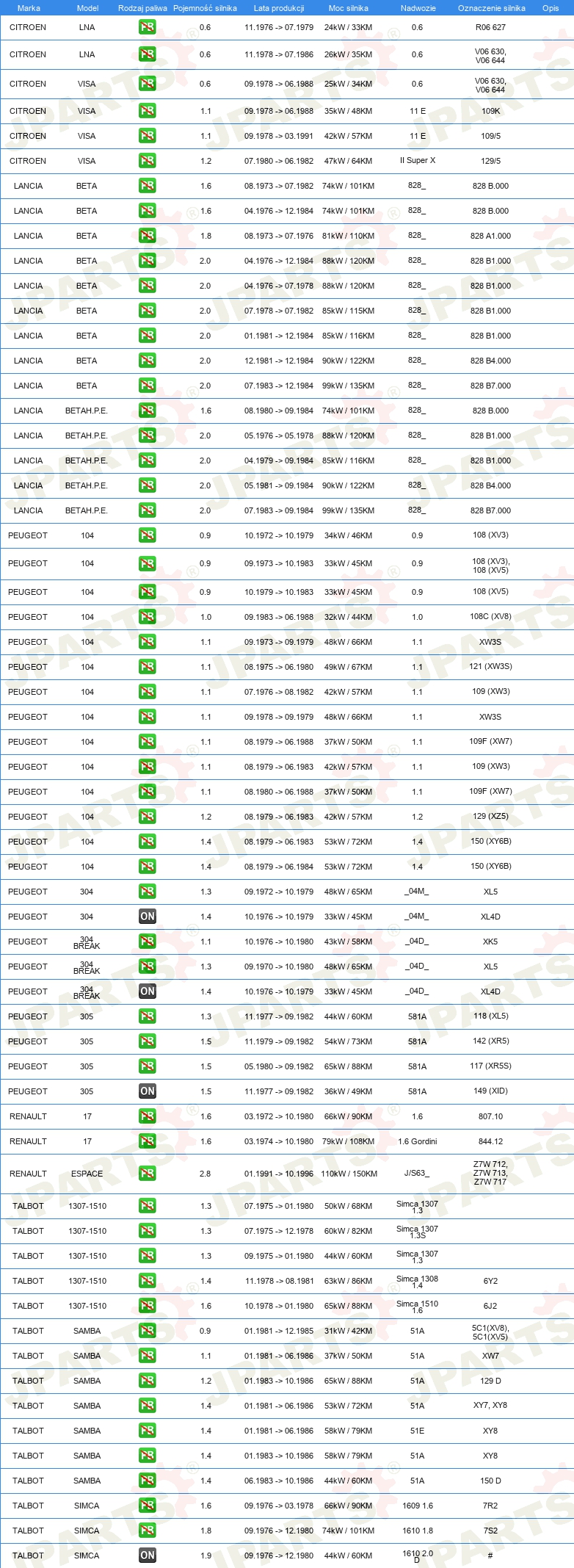Viewport: 574px width, 1568px height.
Task: Click diesel ON icon in Peugeot 304 XL4D row
Action: pos(147,917)
